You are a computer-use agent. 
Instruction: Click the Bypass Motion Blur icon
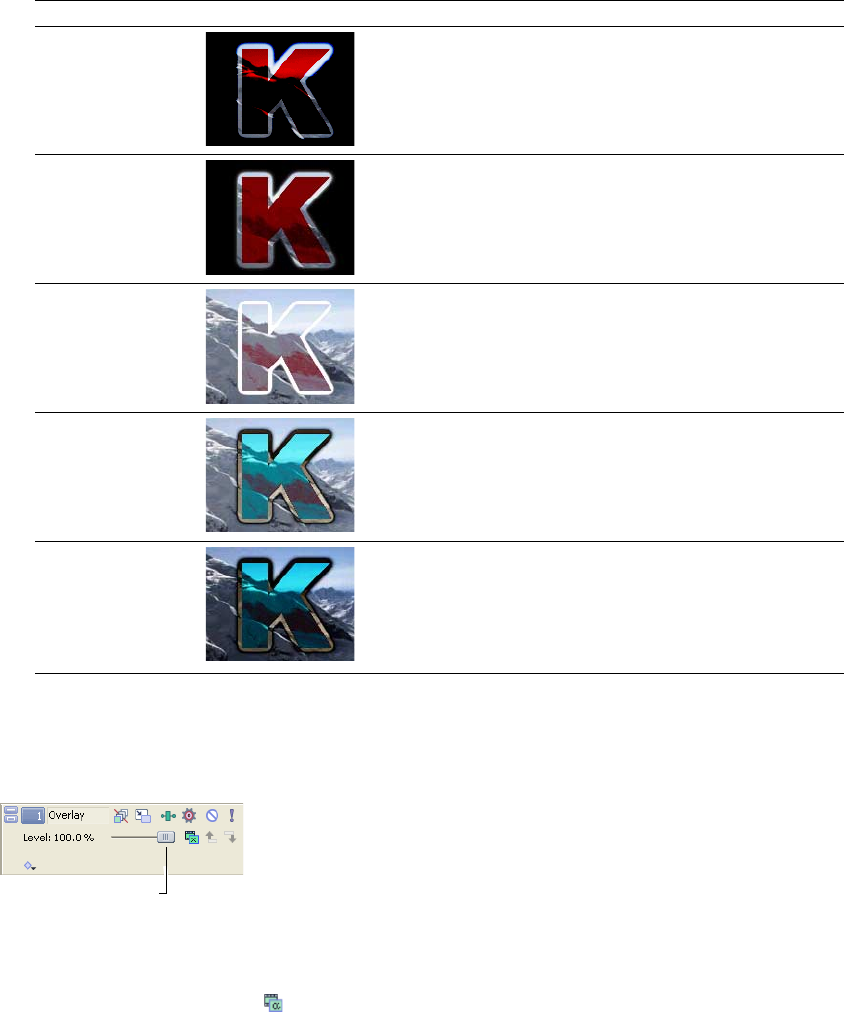[x=121, y=816]
